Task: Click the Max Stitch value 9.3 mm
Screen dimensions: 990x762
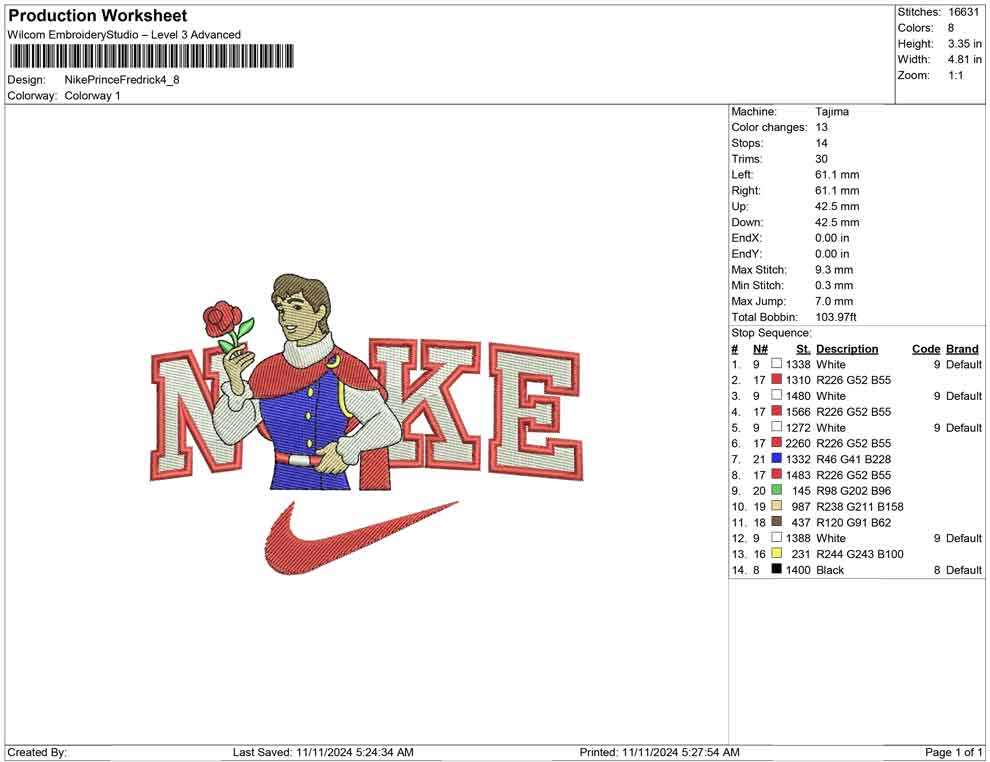Action: tap(834, 270)
